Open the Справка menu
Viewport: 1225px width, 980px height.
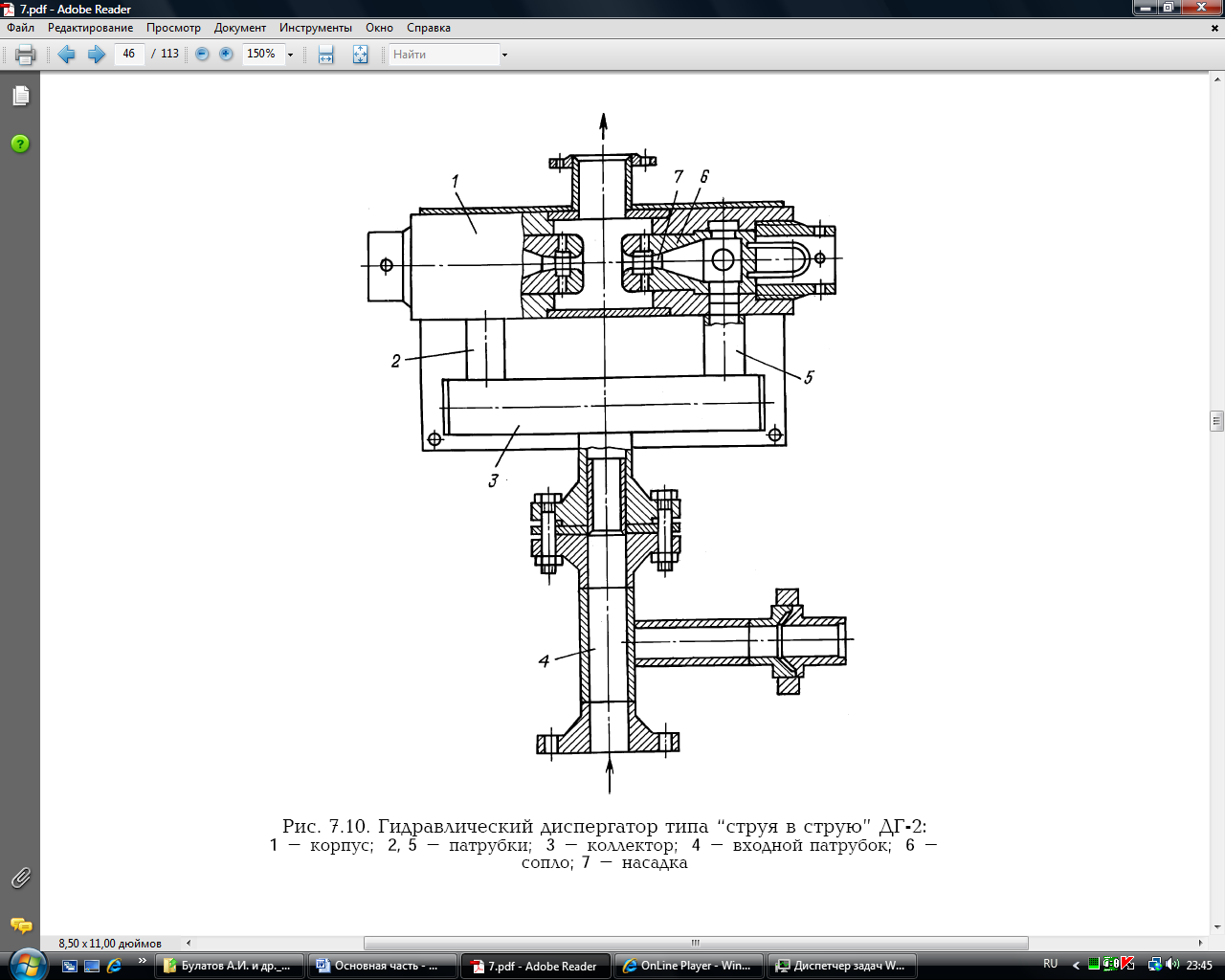click(x=429, y=28)
